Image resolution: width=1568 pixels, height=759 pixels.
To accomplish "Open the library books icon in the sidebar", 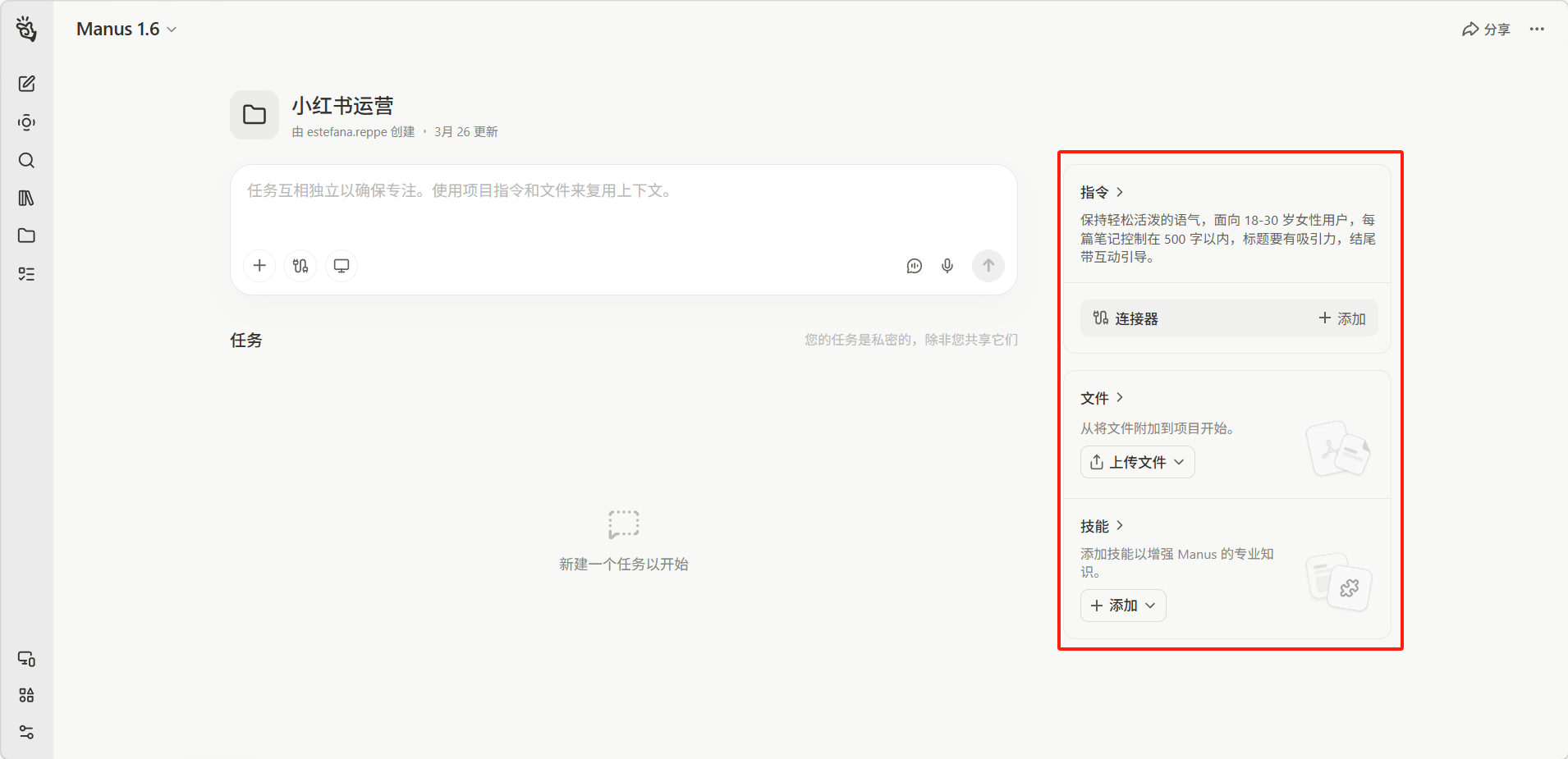I will (x=26, y=198).
